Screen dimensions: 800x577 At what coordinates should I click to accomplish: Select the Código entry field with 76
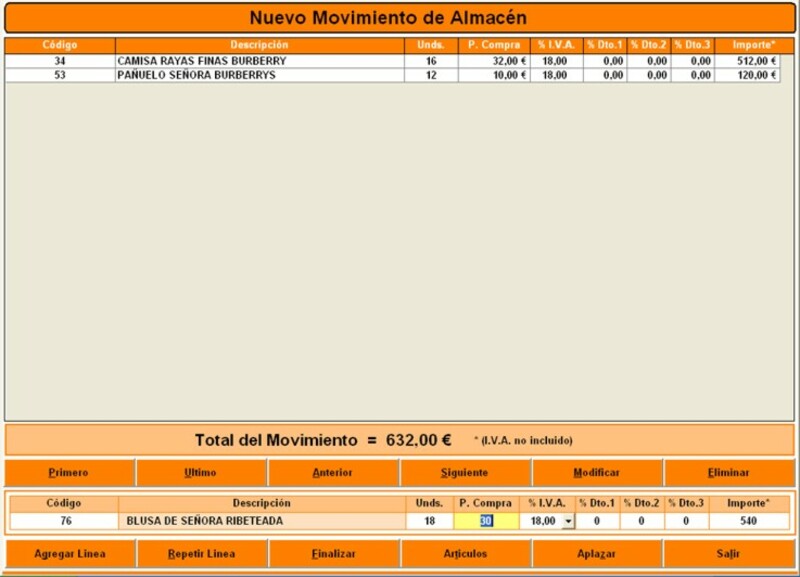(x=64, y=521)
